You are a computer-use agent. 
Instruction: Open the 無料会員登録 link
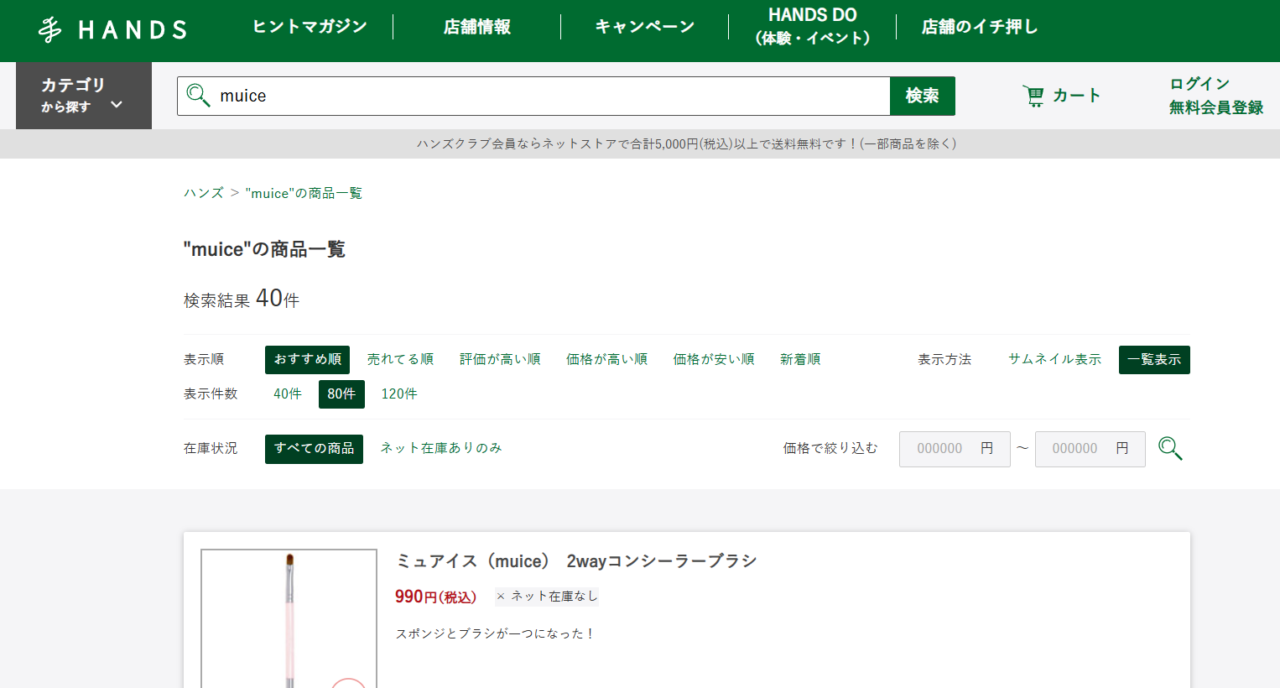click(1216, 108)
